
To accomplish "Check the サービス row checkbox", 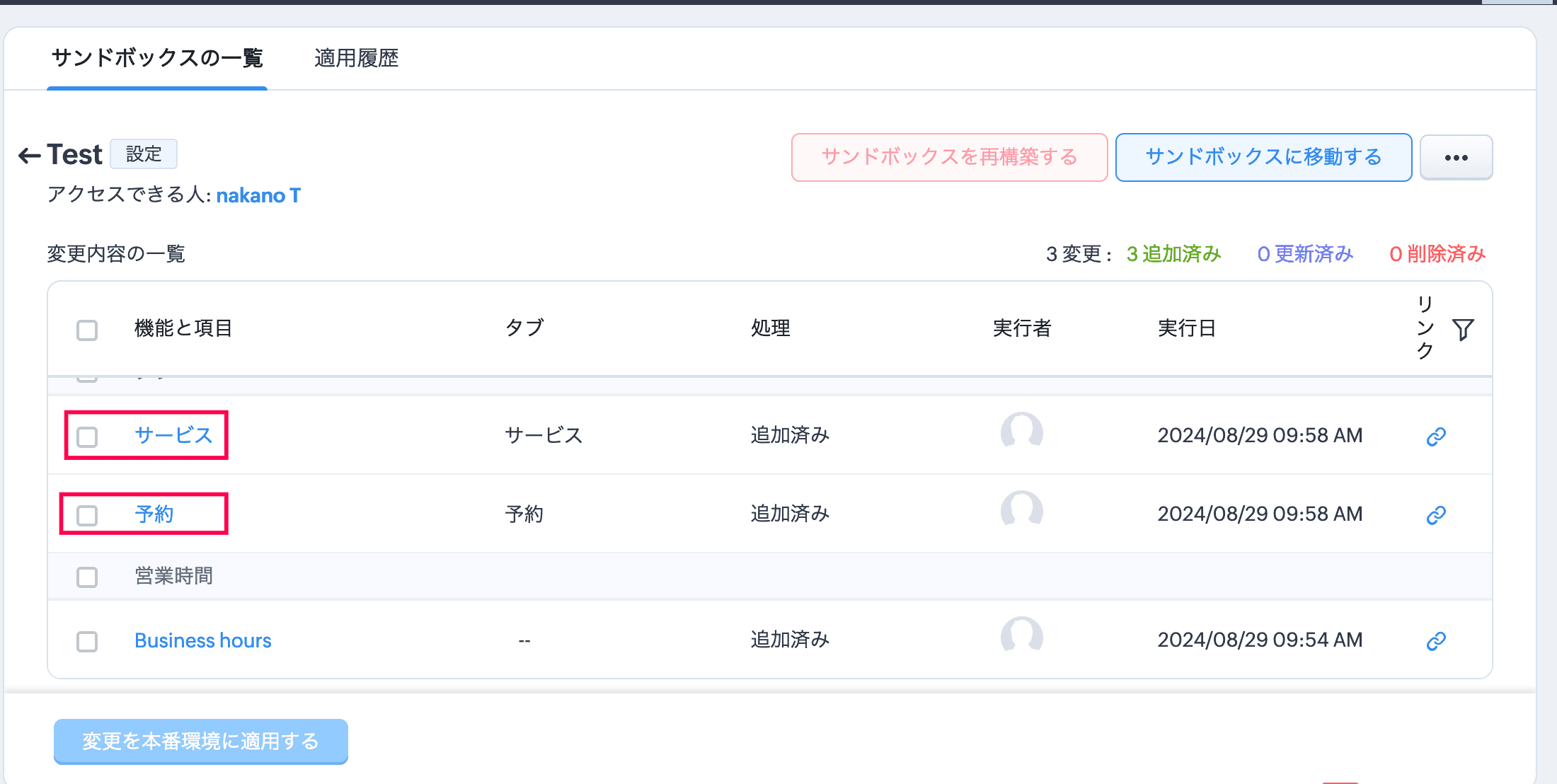I will (x=87, y=437).
